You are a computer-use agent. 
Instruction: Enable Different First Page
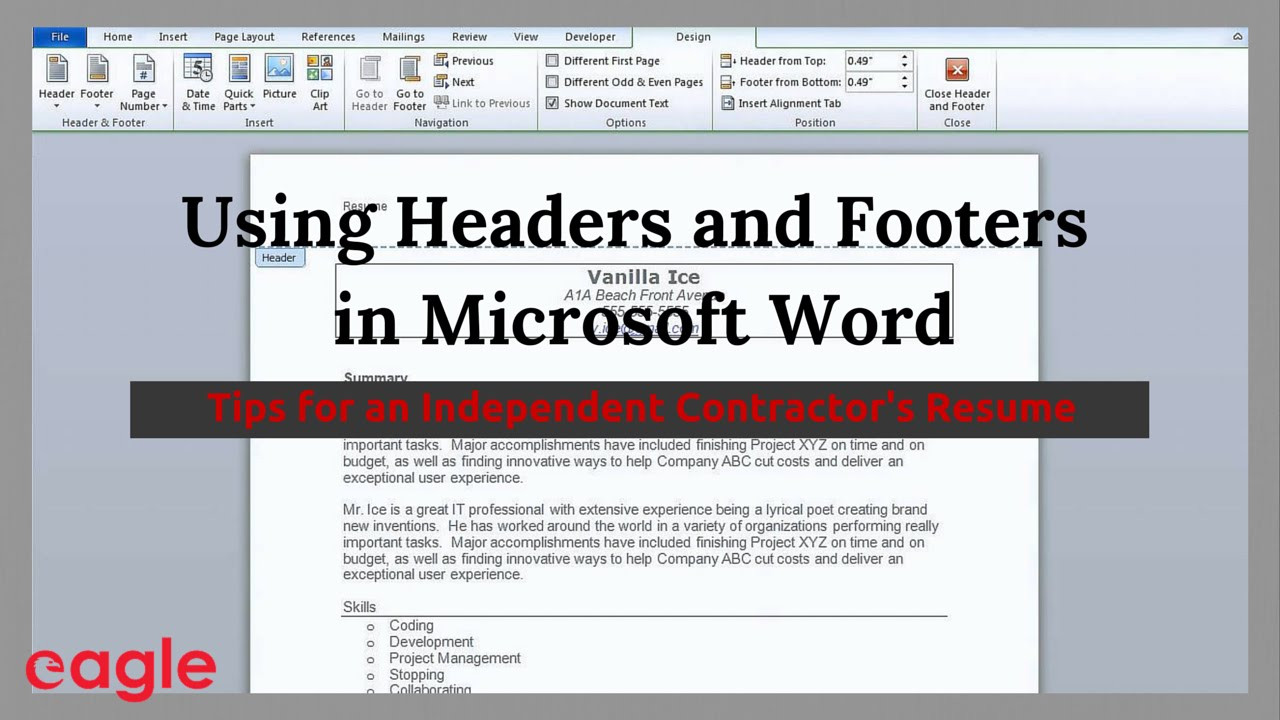[x=552, y=60]
